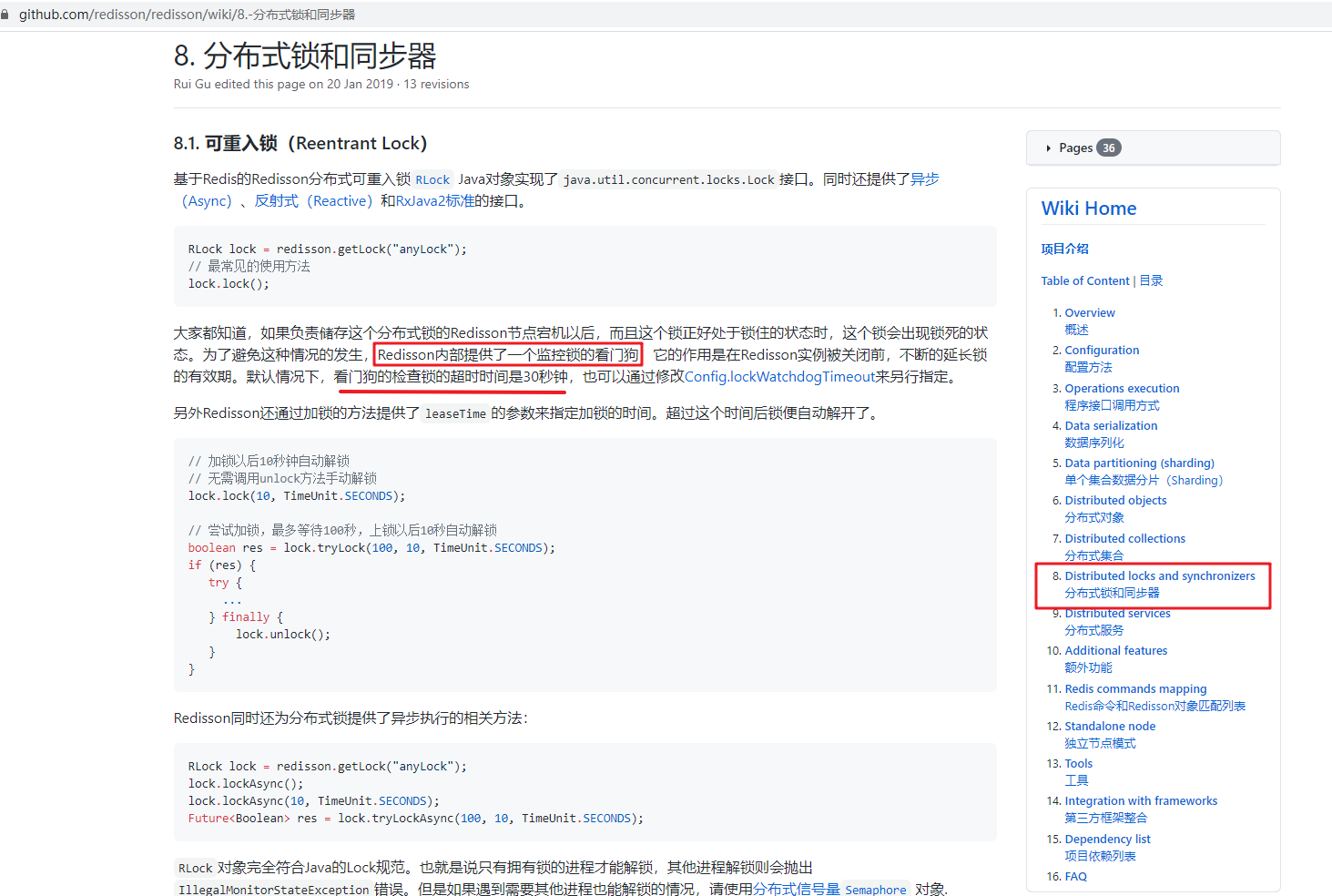Open the 配置方法 sidebar link
The height and width of the screenshot is (896, 1332).
point(1088,367)
